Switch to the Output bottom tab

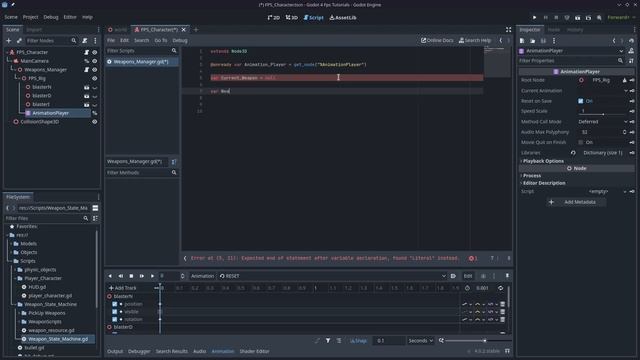[115, 351]
